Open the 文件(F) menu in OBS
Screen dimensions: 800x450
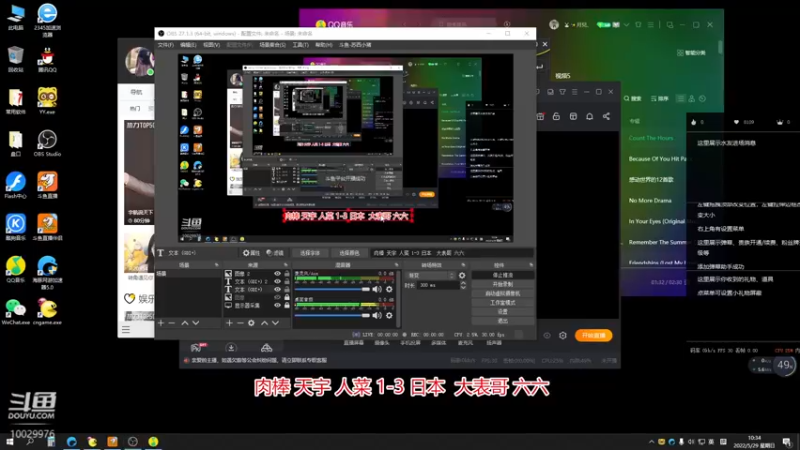pos(165,45)
